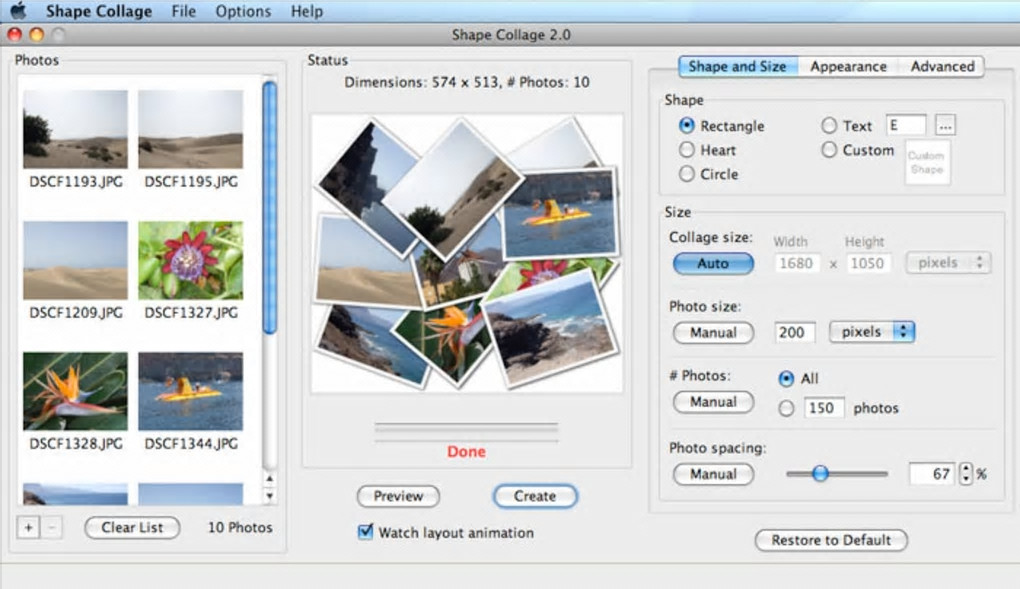
Task: Click the collage progress bar
Action: click(466, 432)
